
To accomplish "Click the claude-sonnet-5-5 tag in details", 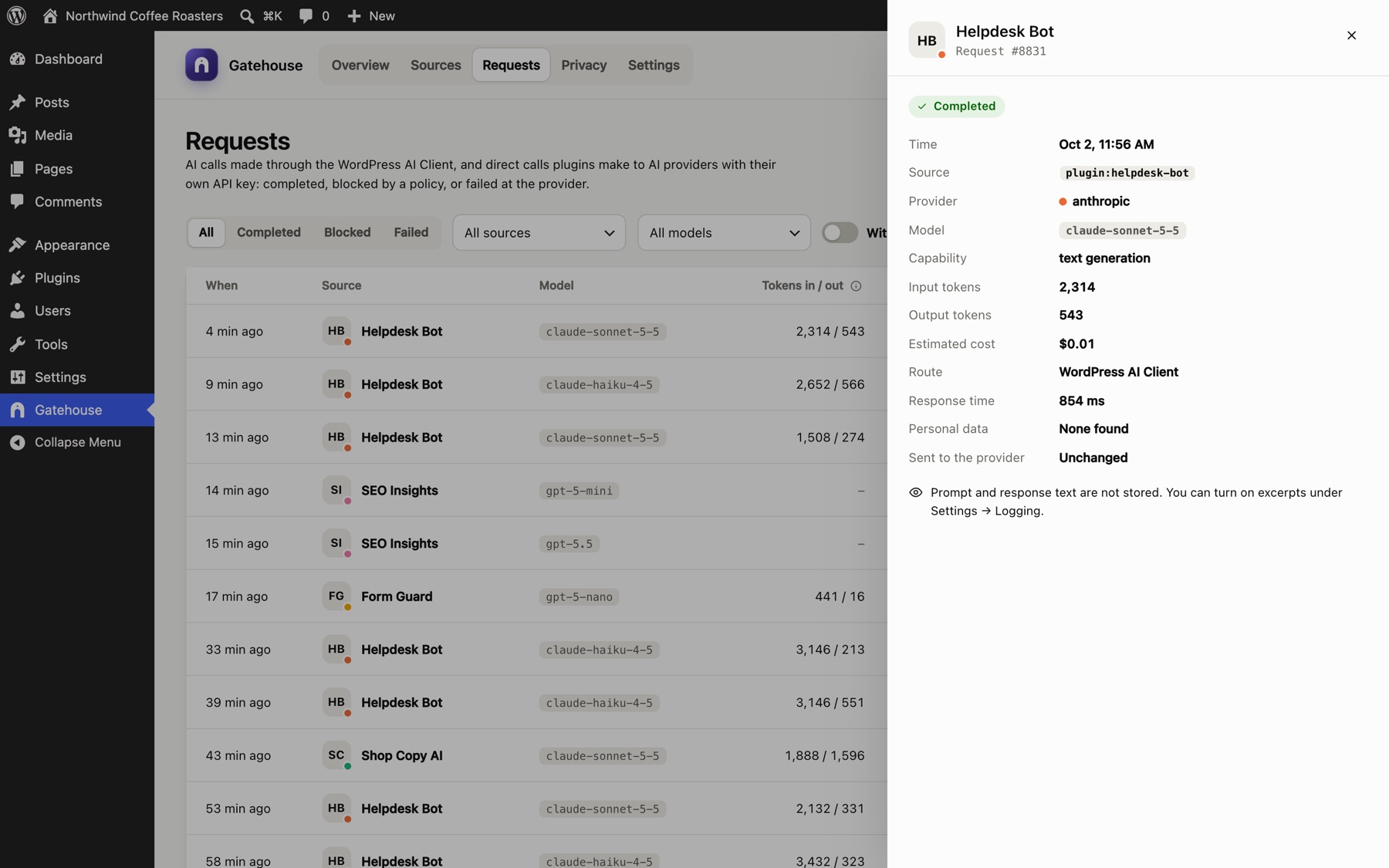I will click(1122, 231).
